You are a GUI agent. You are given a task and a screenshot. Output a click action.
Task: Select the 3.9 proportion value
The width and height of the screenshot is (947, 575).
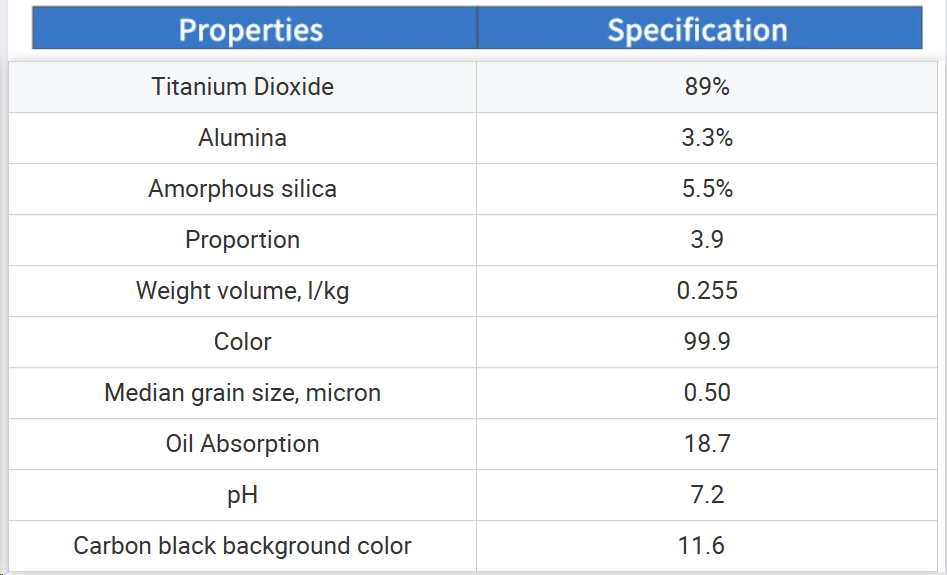pos(707,240)
